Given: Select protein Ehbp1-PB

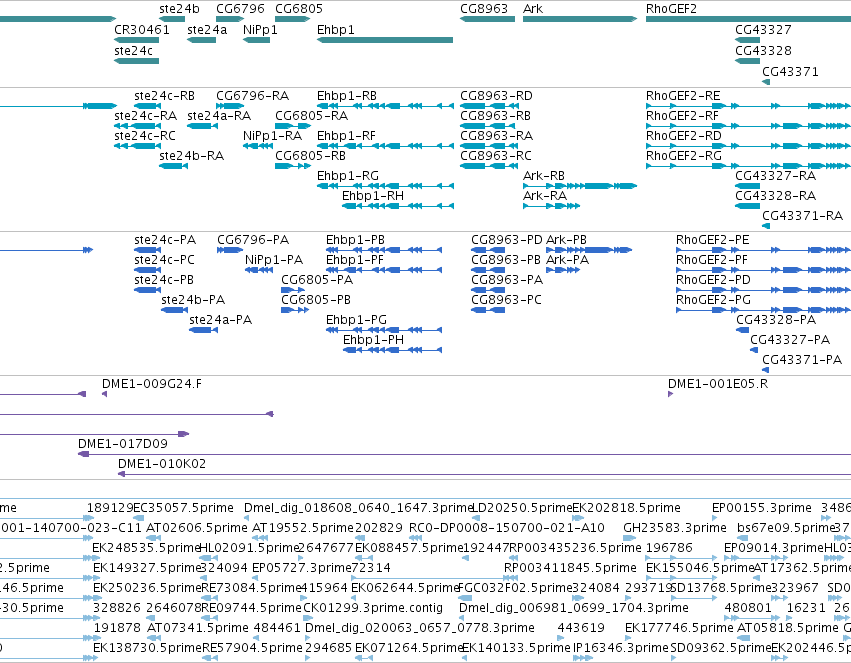Looking at the screenshot, I should point(384,250).
